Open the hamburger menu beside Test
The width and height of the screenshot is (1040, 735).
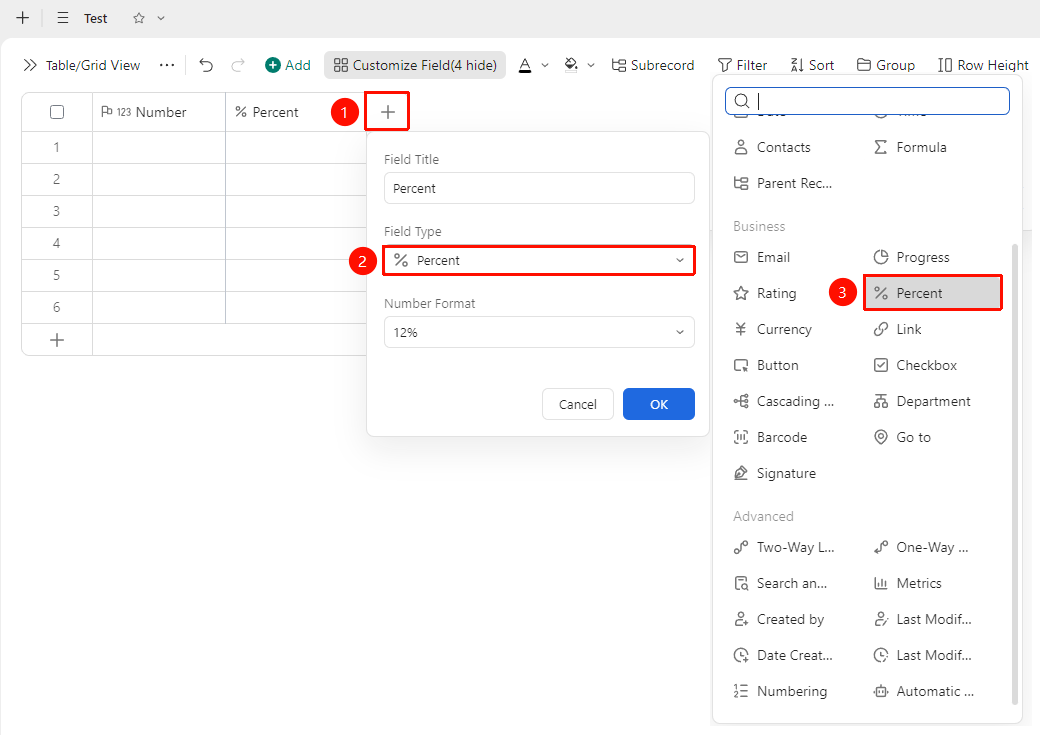(x=63, y=18)
